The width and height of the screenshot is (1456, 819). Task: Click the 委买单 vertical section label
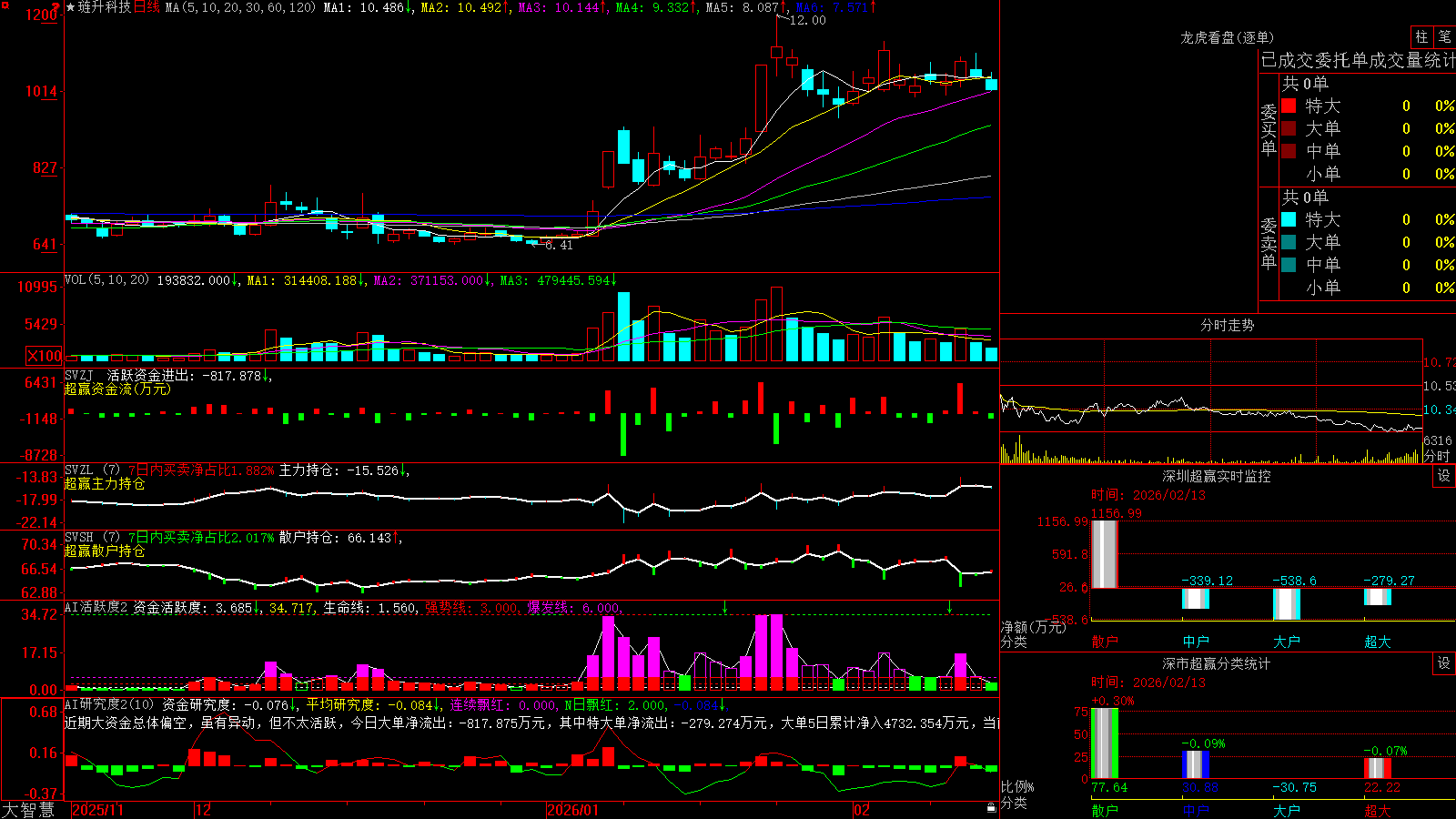[x=1269, y=130]
